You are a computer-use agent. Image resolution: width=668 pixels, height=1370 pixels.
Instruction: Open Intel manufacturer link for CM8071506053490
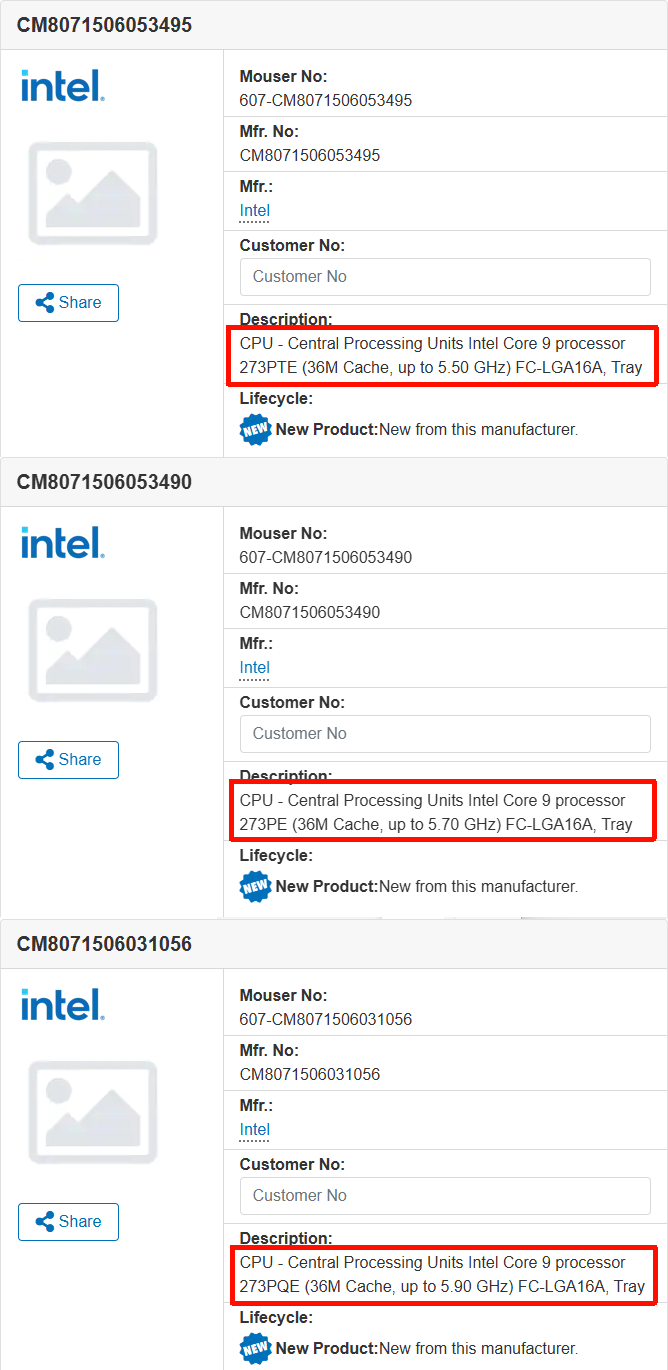coord(255,668)
